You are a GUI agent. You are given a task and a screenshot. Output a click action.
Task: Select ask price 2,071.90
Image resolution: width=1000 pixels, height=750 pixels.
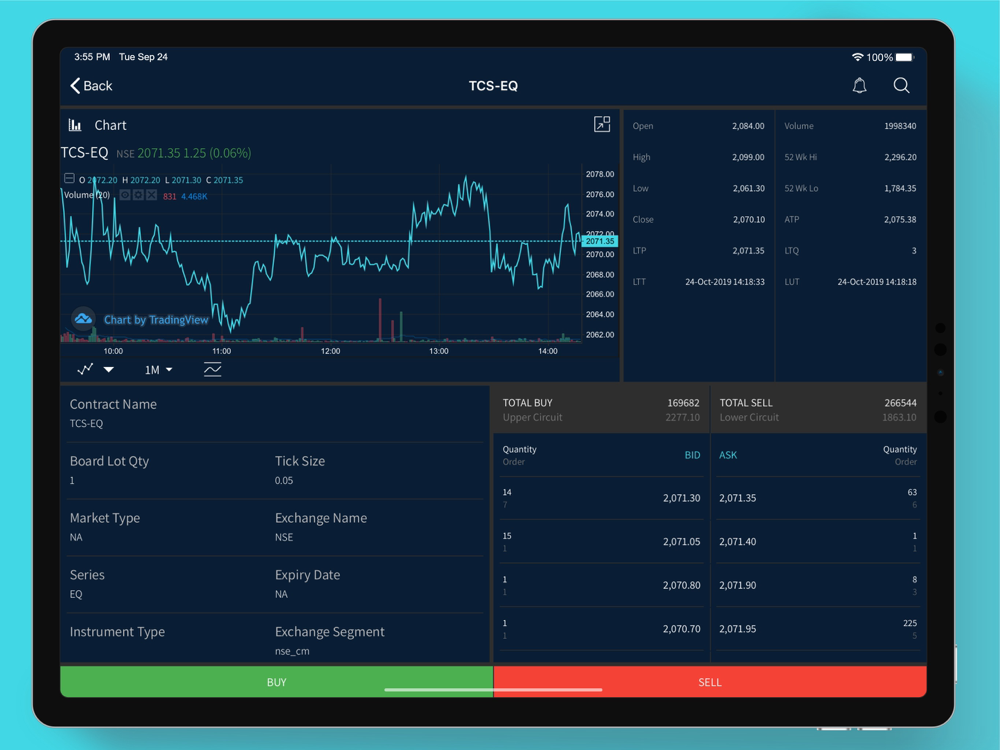coord(738,585)
